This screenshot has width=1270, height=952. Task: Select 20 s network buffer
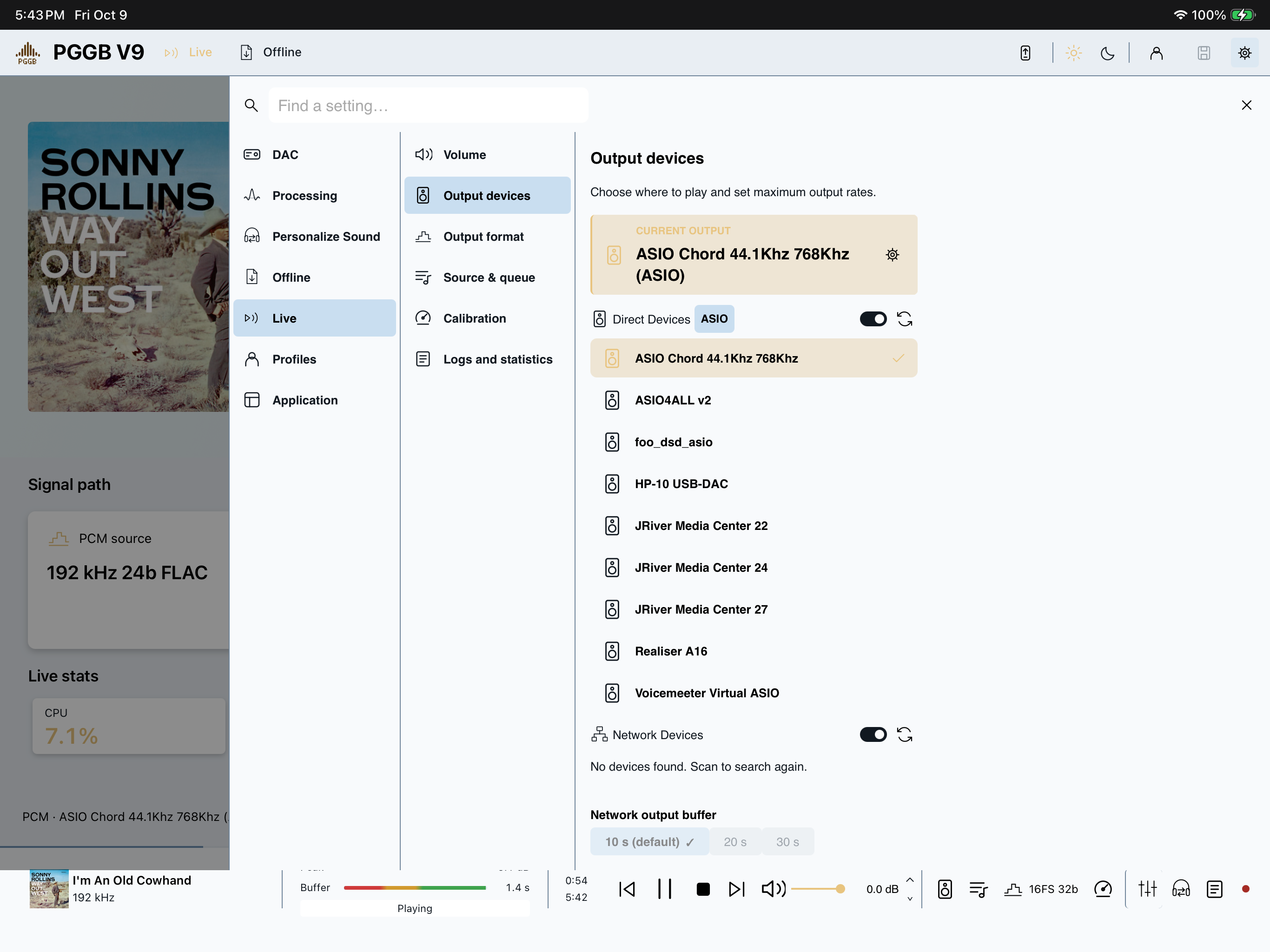coord(735,842)
